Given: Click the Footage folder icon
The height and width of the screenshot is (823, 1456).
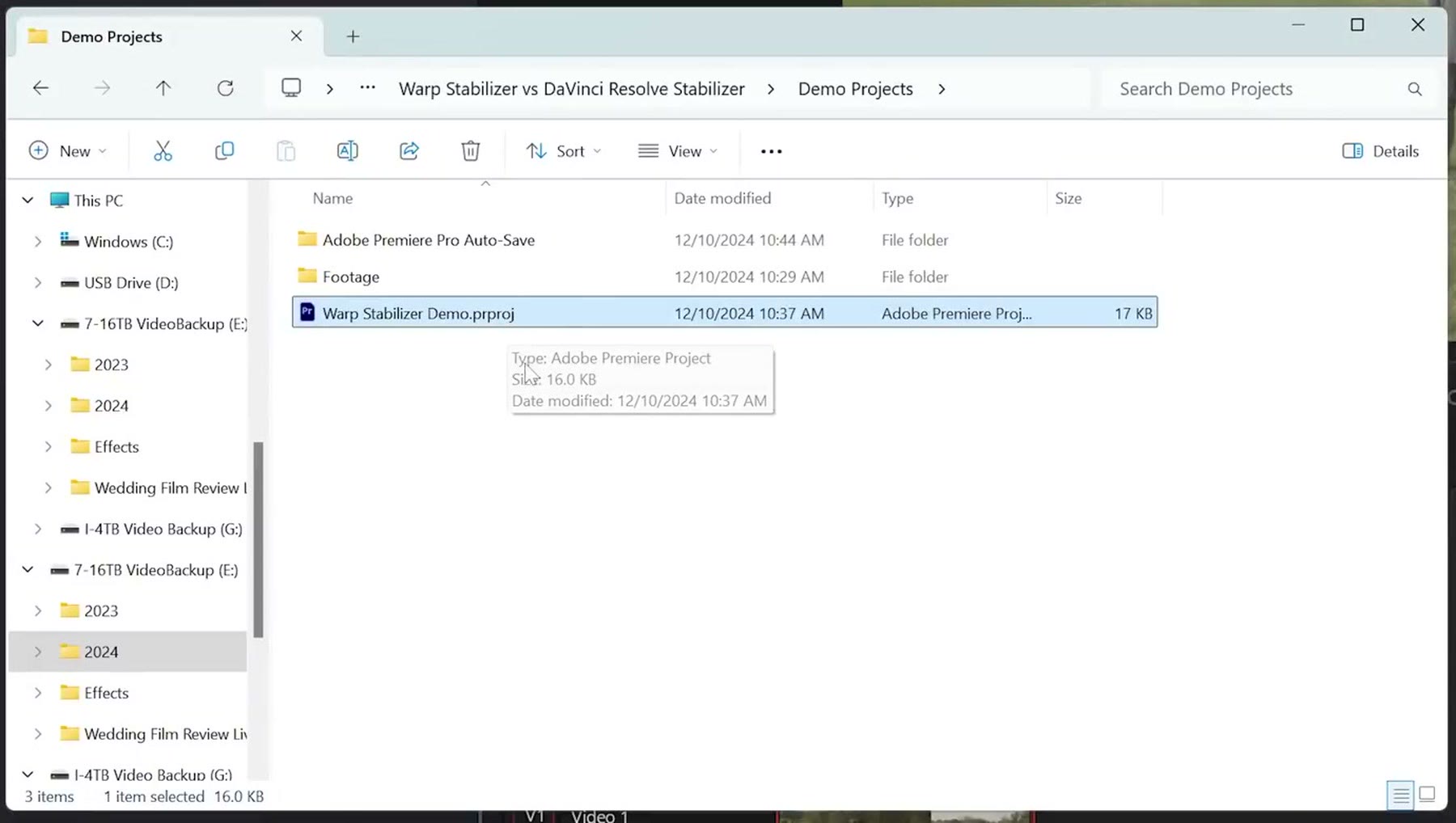Looking at the screenshot, I should tap(307, 276).
